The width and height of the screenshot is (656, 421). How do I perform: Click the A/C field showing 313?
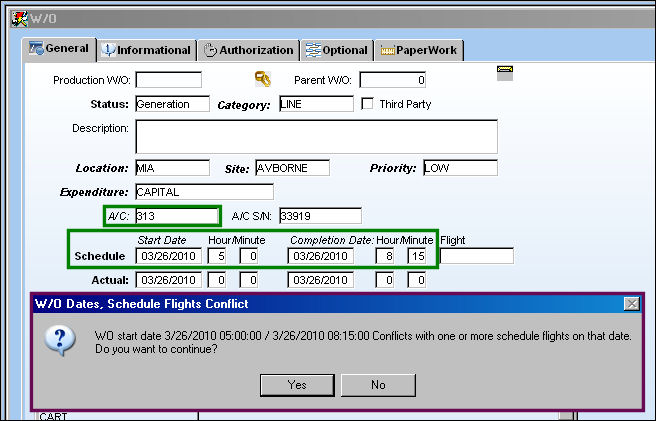[177, 216]
